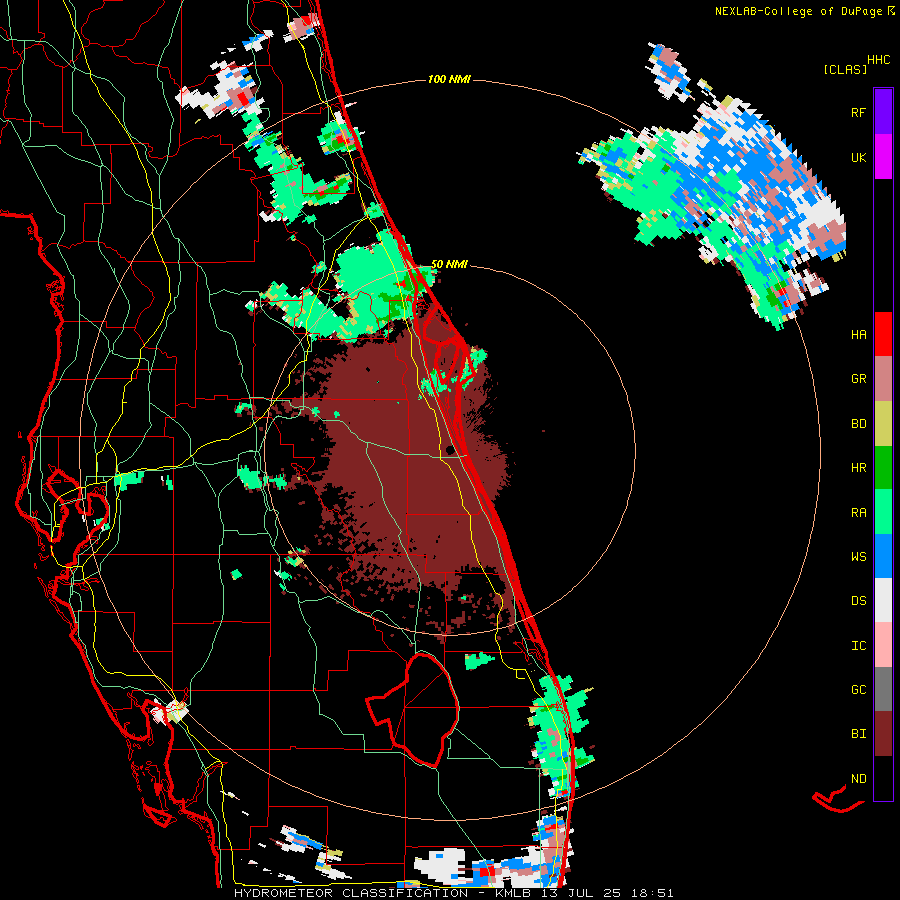Click the UK legend label
This screenshot has height=900, width=900.
coord(858,157)
